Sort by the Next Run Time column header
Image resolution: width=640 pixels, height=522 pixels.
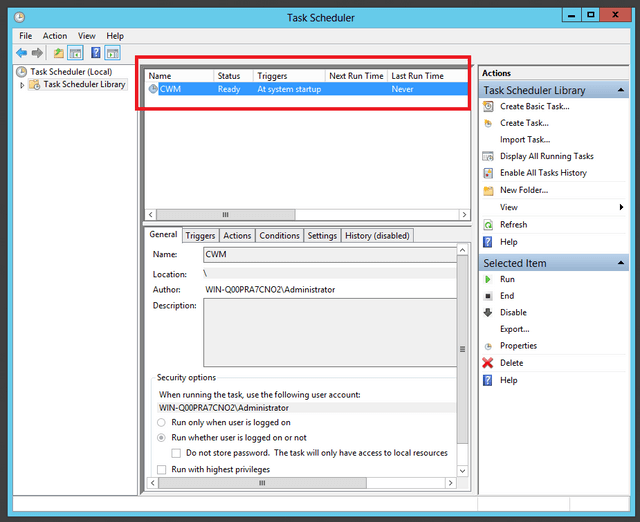click(x=356, y=76)
